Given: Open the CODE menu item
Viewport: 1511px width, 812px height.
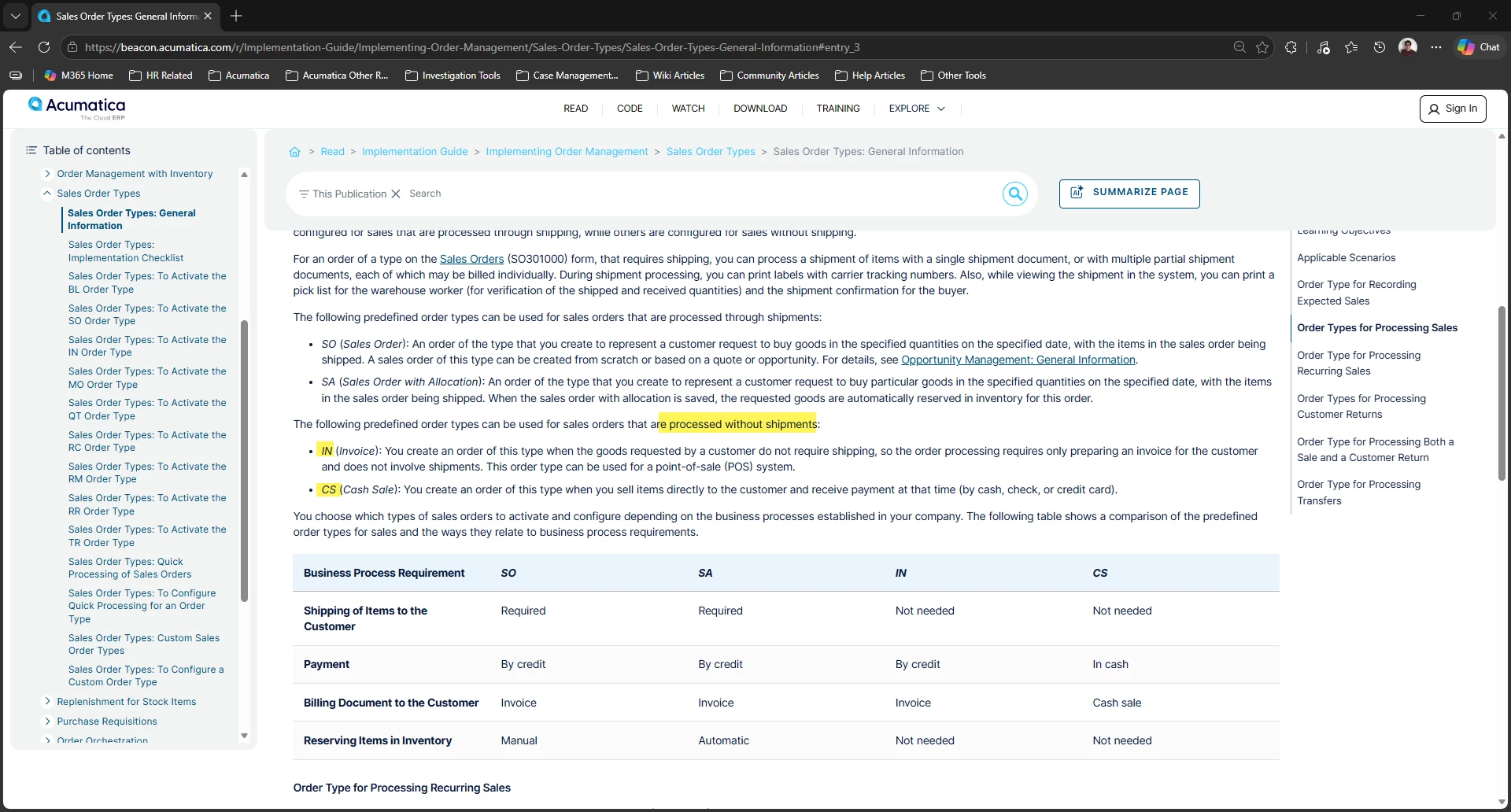Looking at the screenshot, I should [630, 109].
